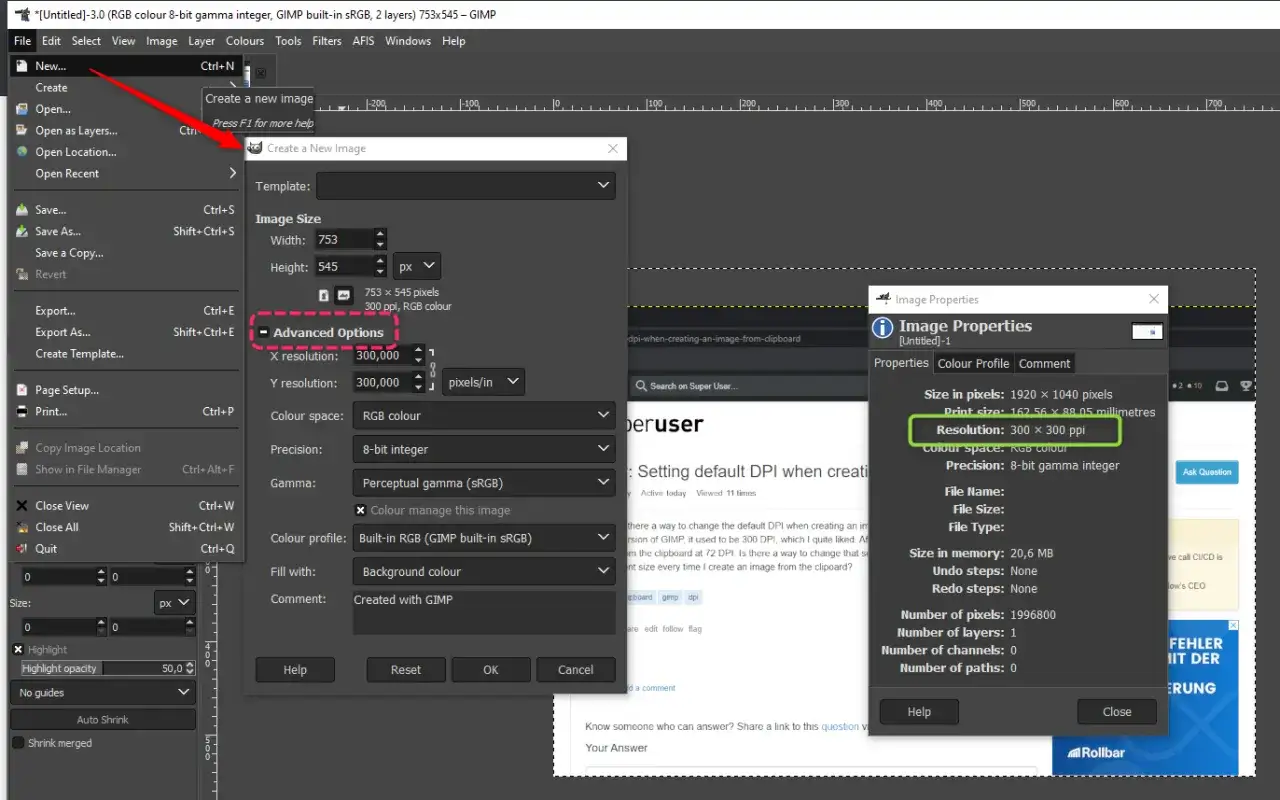Select Export As in File menu
Image resolution: width=1280 pixels, height=800 pixels.
tap(128, 332)
